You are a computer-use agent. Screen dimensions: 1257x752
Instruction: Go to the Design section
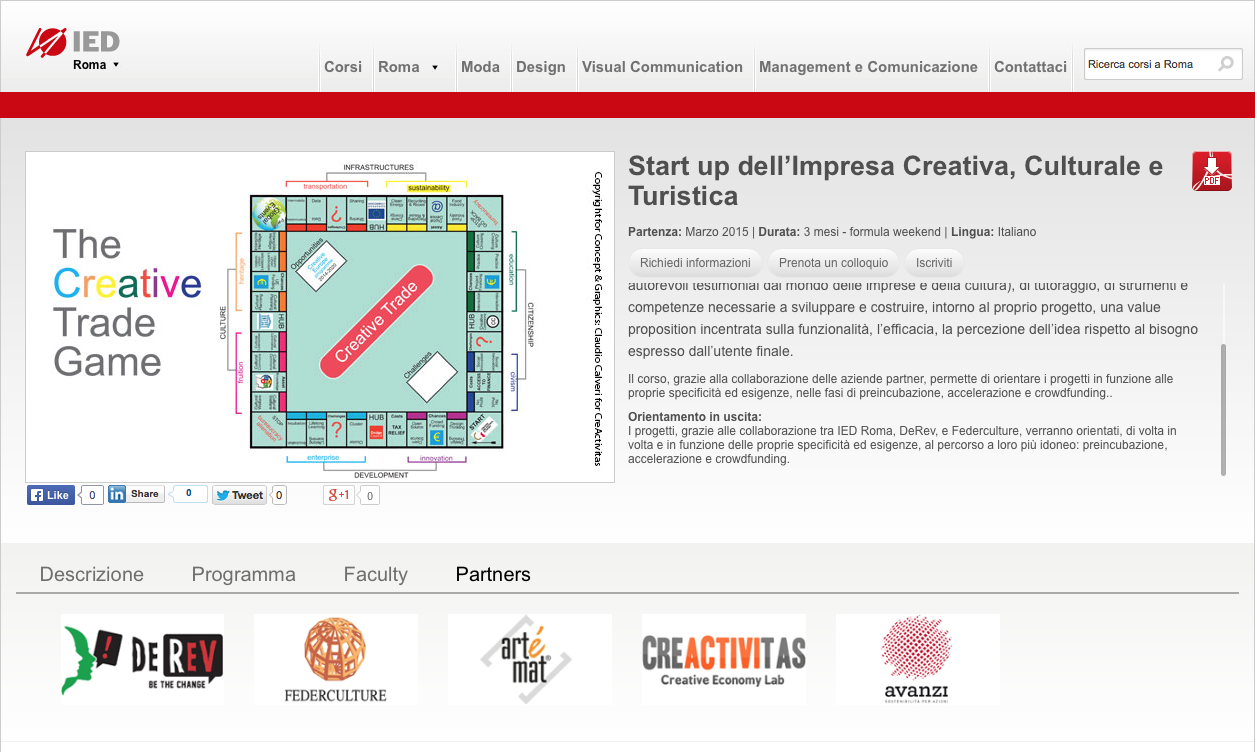(541, 67)
